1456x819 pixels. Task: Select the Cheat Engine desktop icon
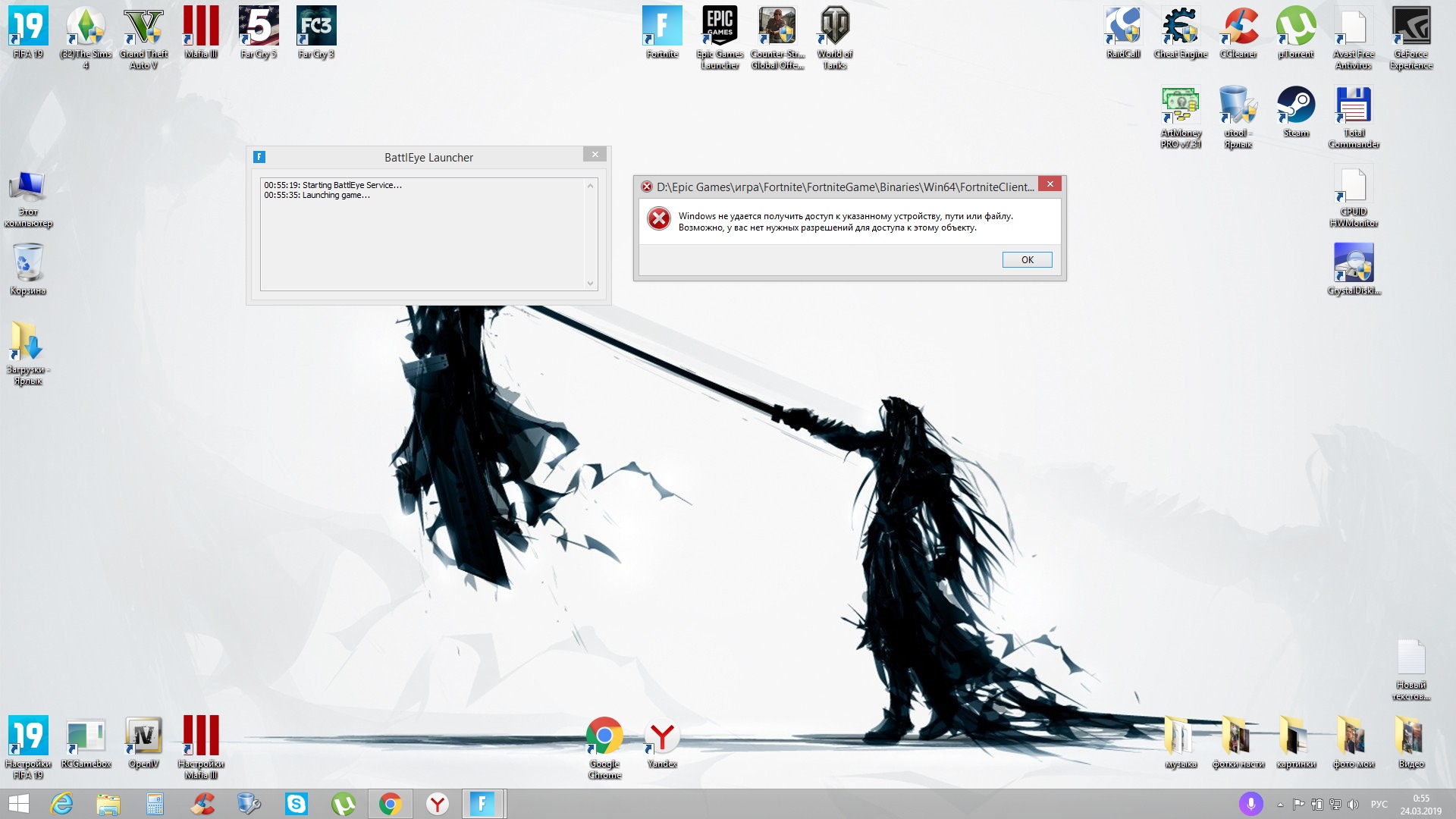(x=1181, y=33)
